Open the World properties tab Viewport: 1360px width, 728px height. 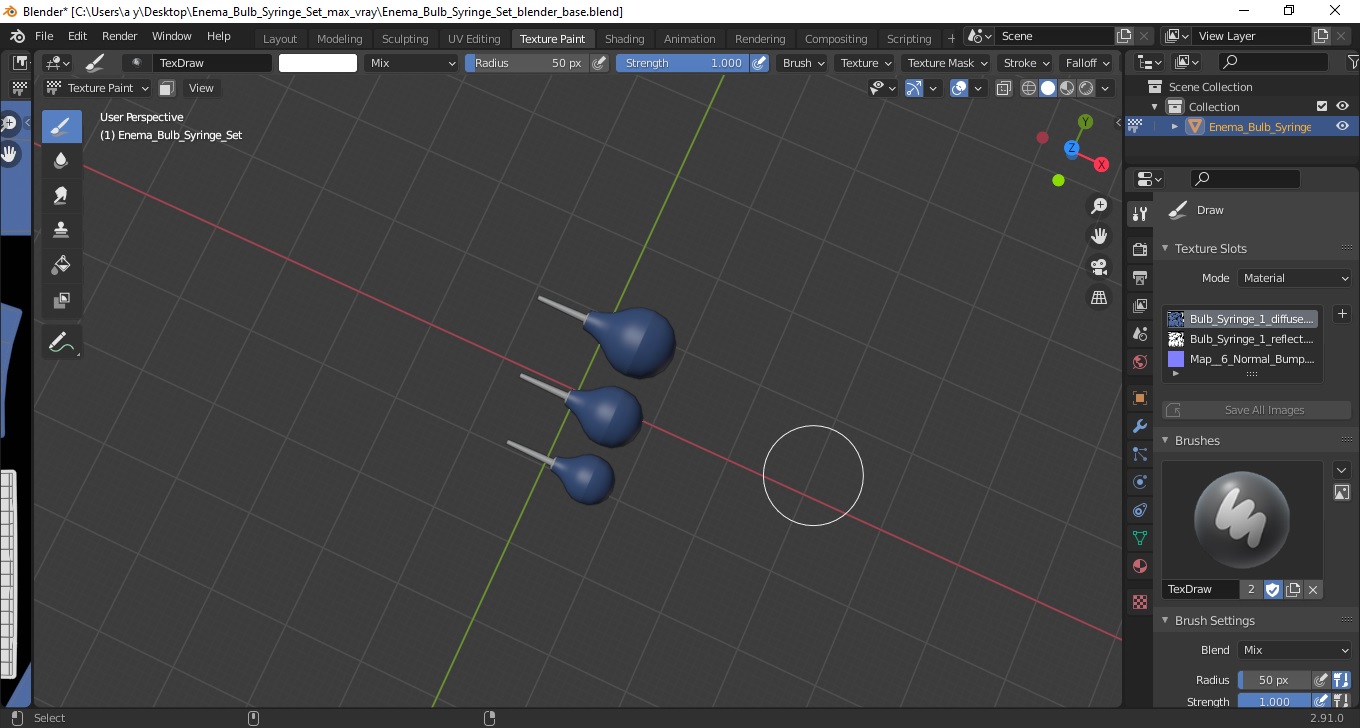(1139, 362)
